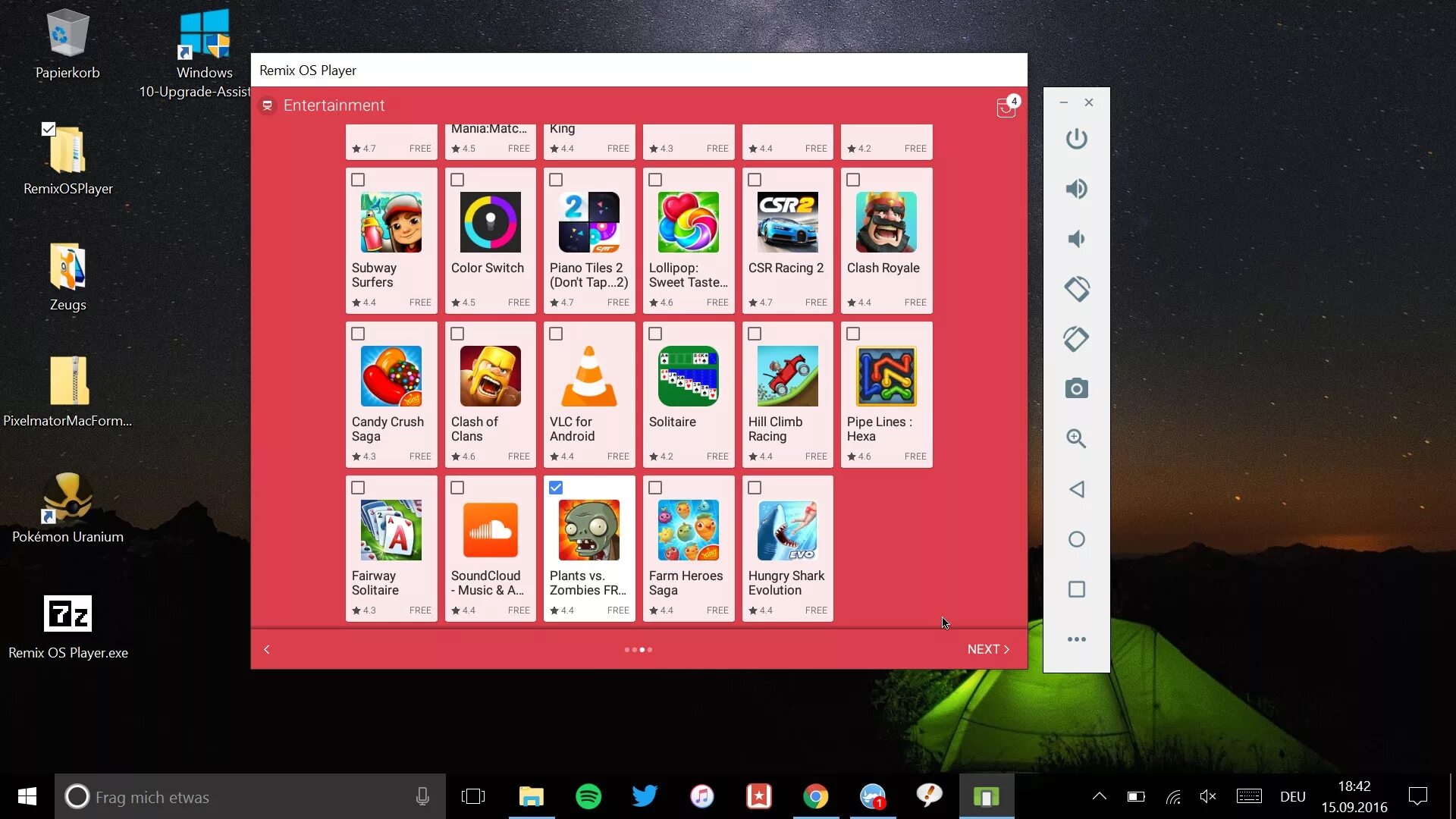
Task: Click the power button in the emulator sidebar
Action: 1076,139
